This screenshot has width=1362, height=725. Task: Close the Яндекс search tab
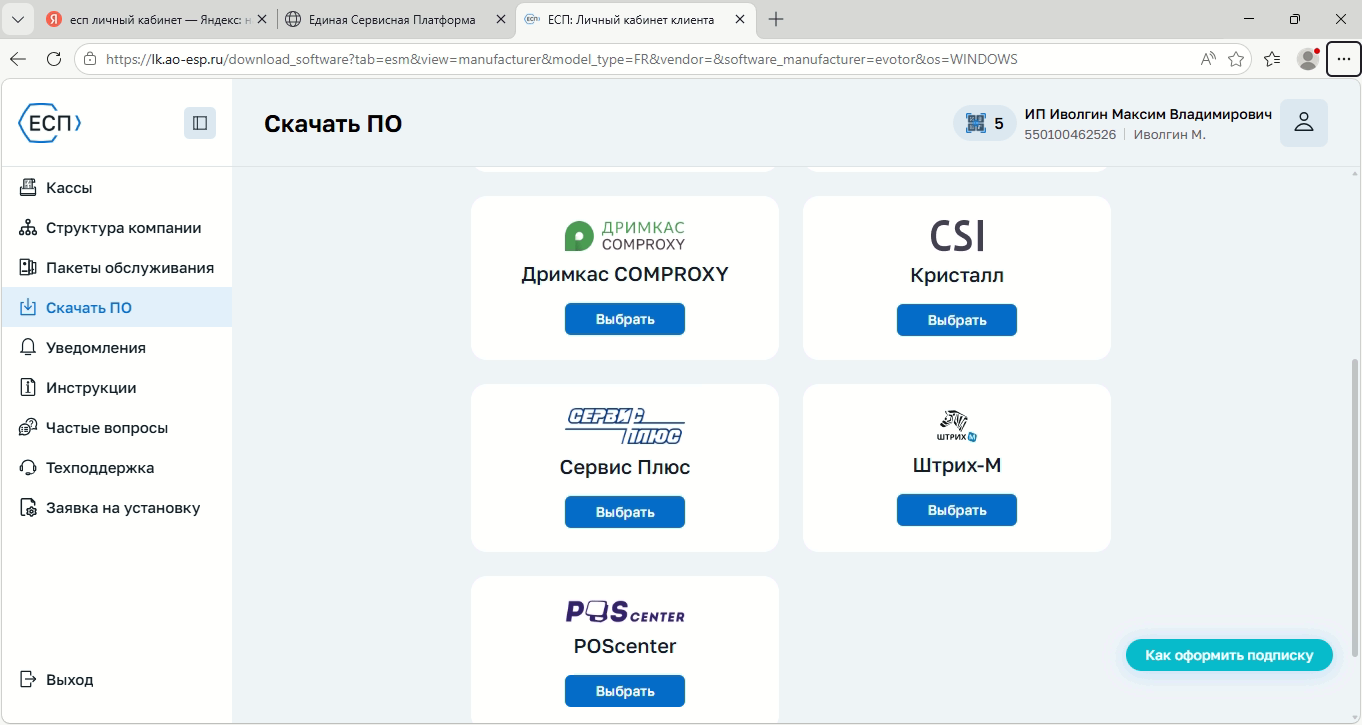coord(262,20)
